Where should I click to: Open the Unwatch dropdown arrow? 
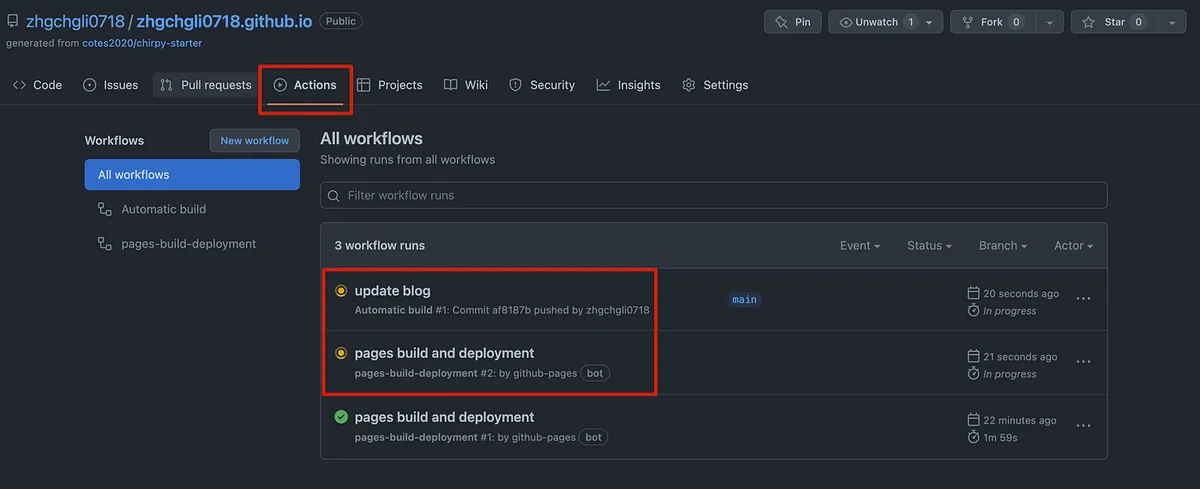pos(929,22)
